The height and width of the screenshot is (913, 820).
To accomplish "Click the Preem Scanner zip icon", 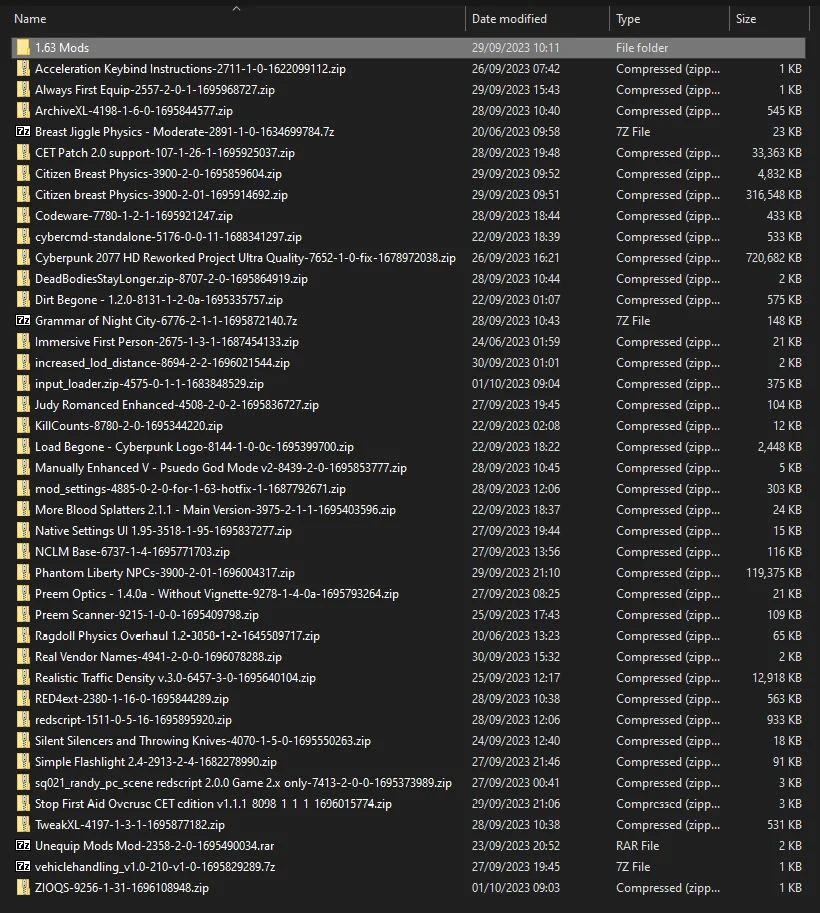I will 23,614.
